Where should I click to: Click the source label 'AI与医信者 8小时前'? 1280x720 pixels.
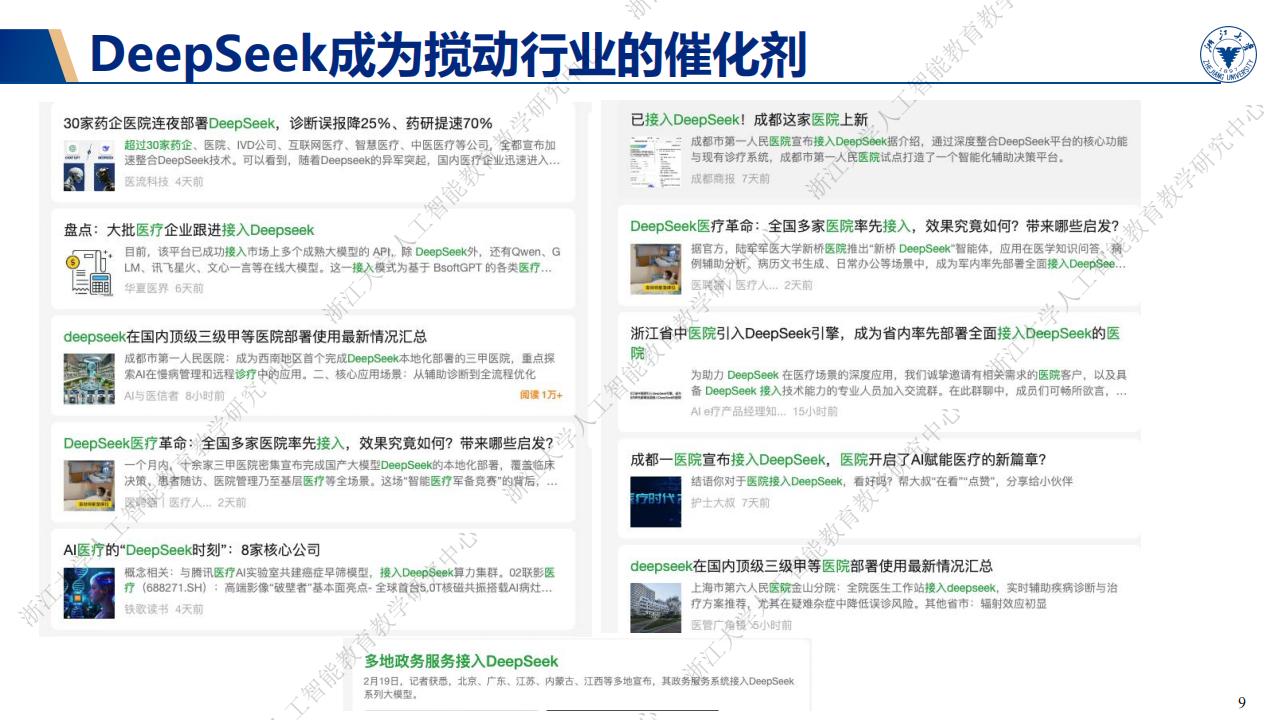(175, 395)
